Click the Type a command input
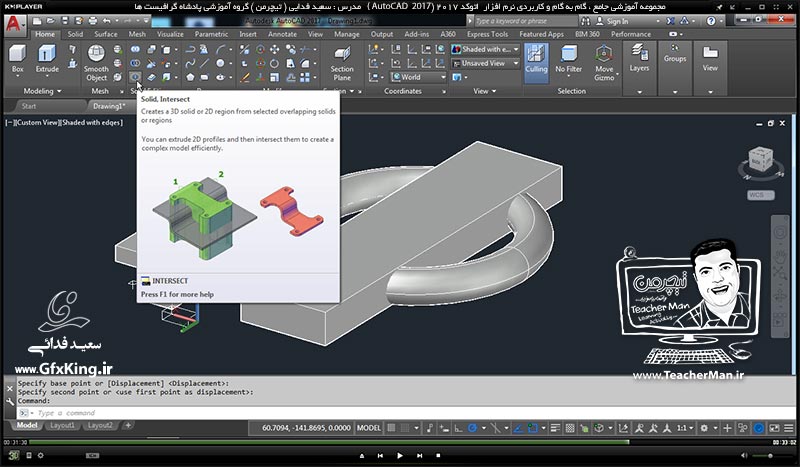800x467 pixels. (x=406, y=413)
